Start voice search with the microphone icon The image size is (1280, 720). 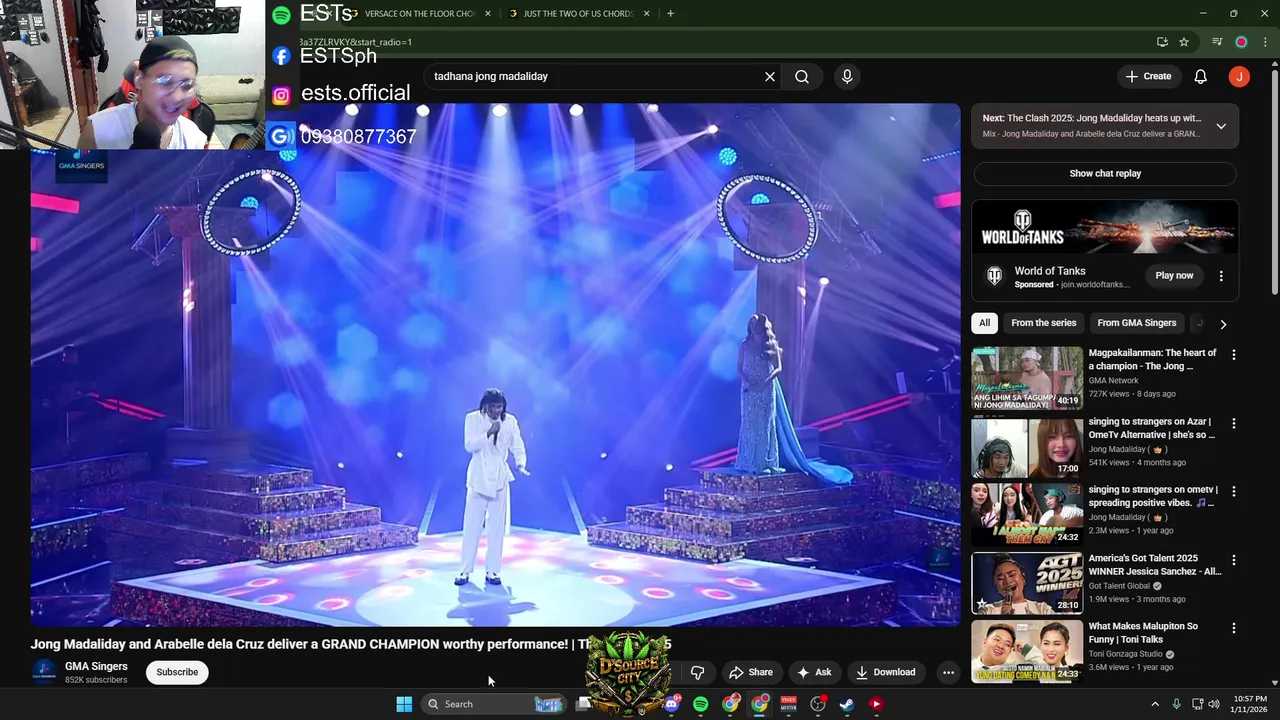[847, 76]
